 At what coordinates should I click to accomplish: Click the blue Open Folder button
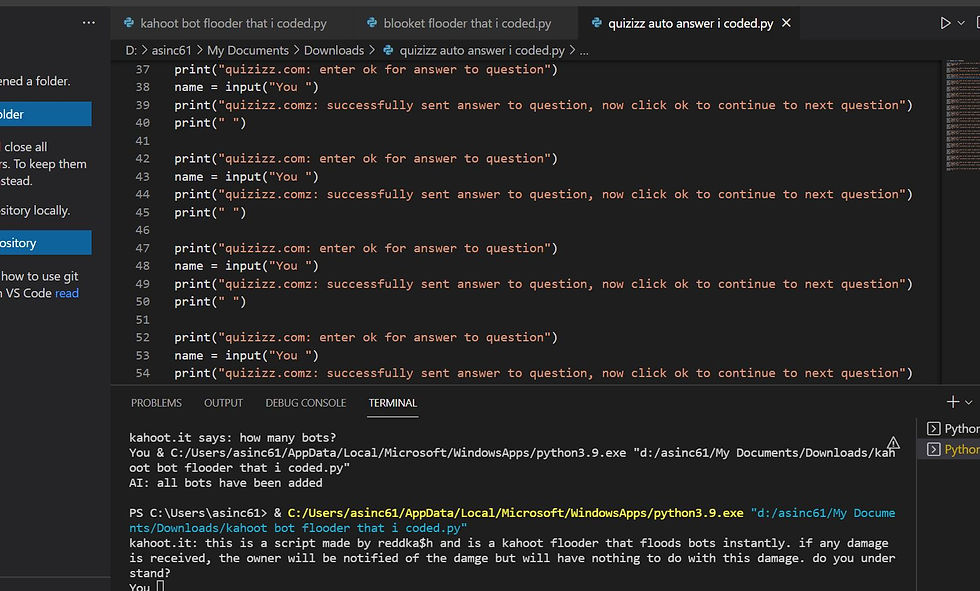46,114
